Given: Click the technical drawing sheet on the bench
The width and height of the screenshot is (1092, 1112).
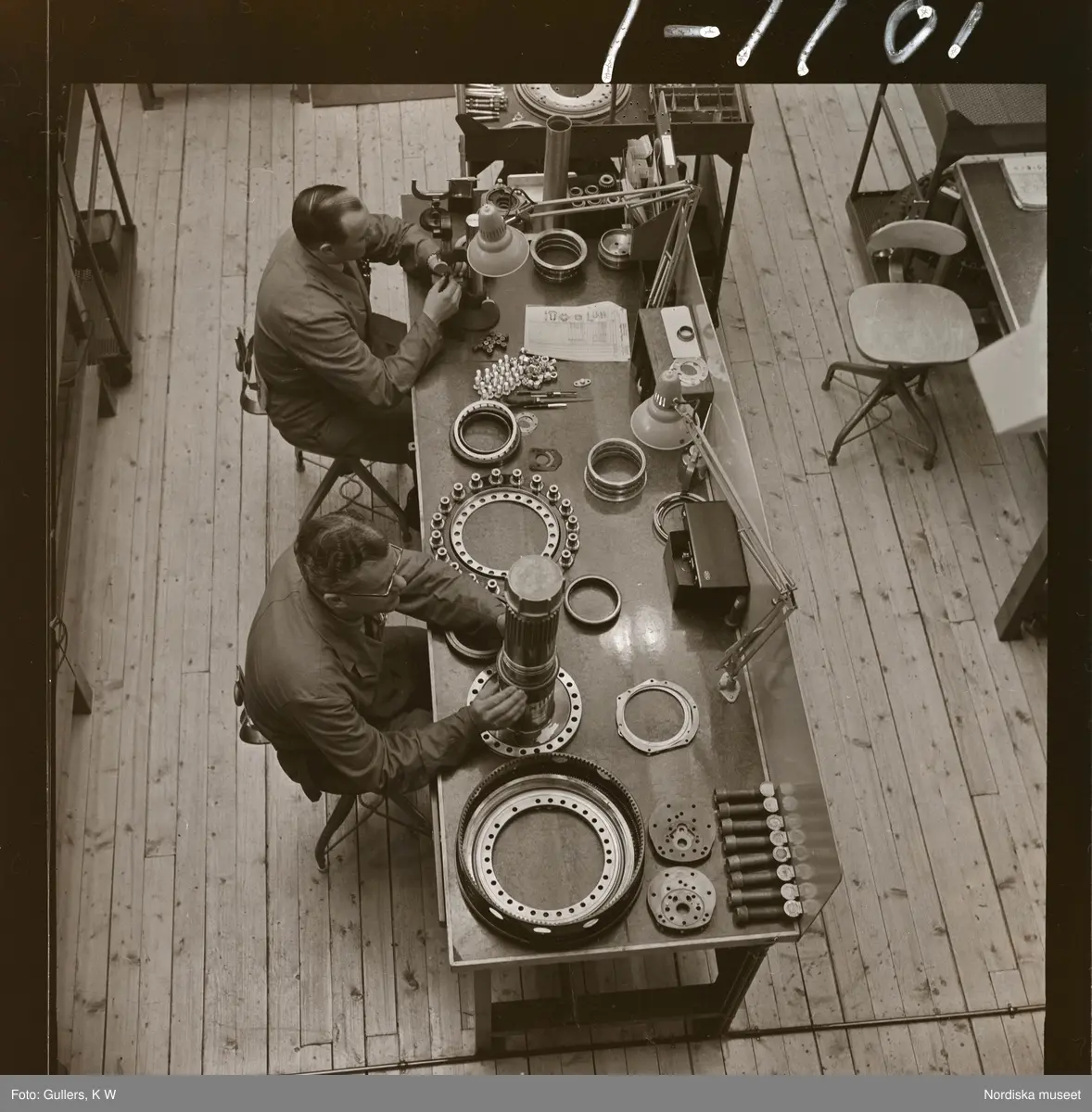Looking at the screenshot, I should [x=578, y=332].
